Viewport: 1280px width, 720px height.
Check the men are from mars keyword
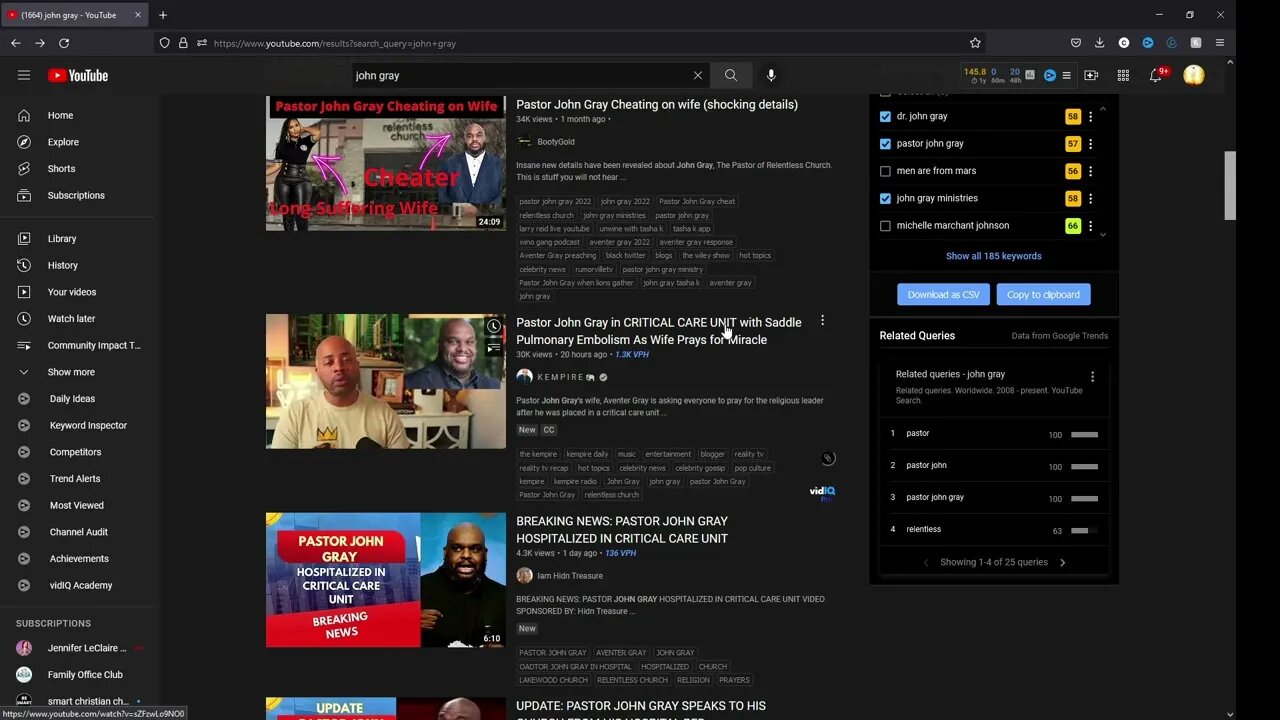[885, 171]
